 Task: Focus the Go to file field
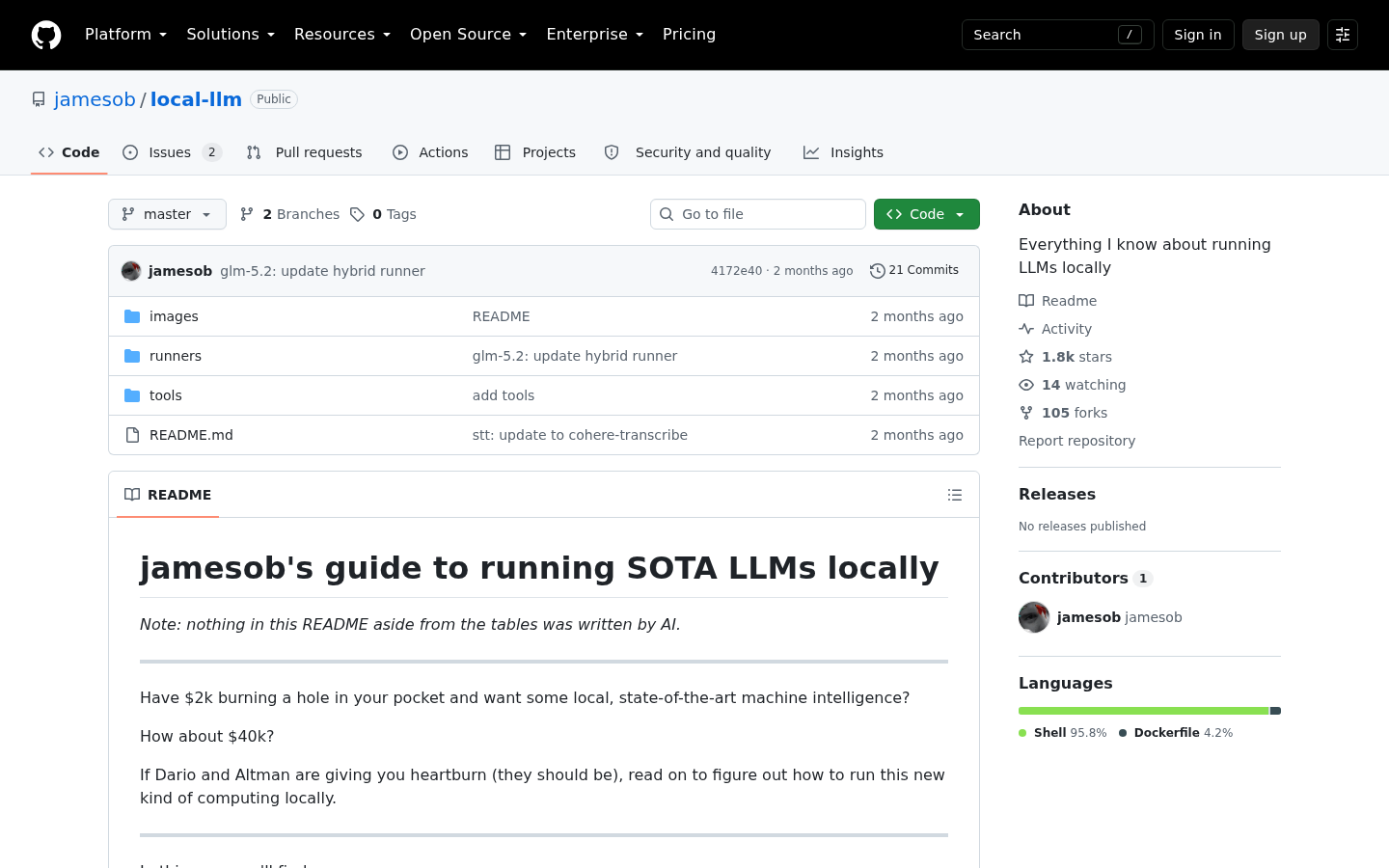(x=758, y=214)
